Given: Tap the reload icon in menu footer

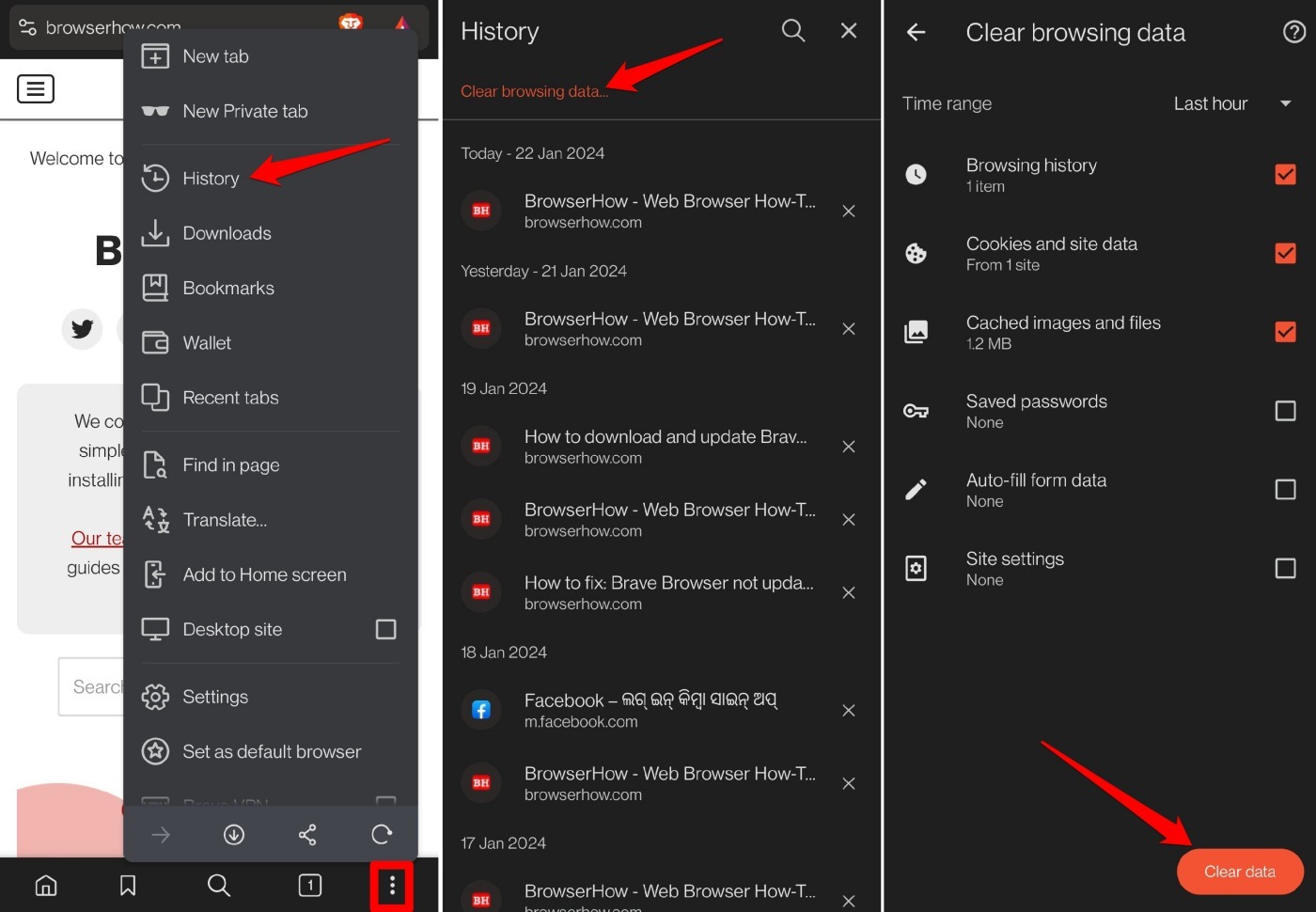Looking at the screenshot, I should [382, 835].
